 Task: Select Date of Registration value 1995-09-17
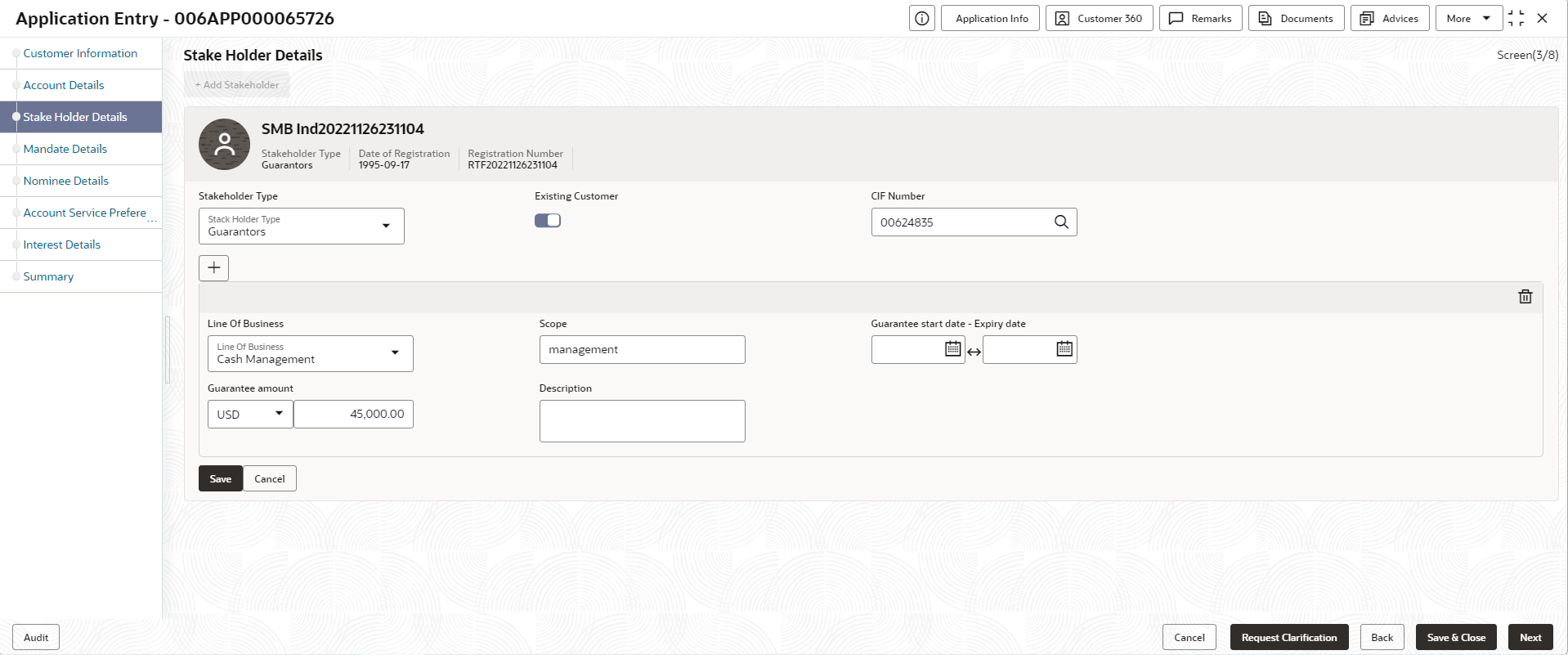(x=384, y=165)
